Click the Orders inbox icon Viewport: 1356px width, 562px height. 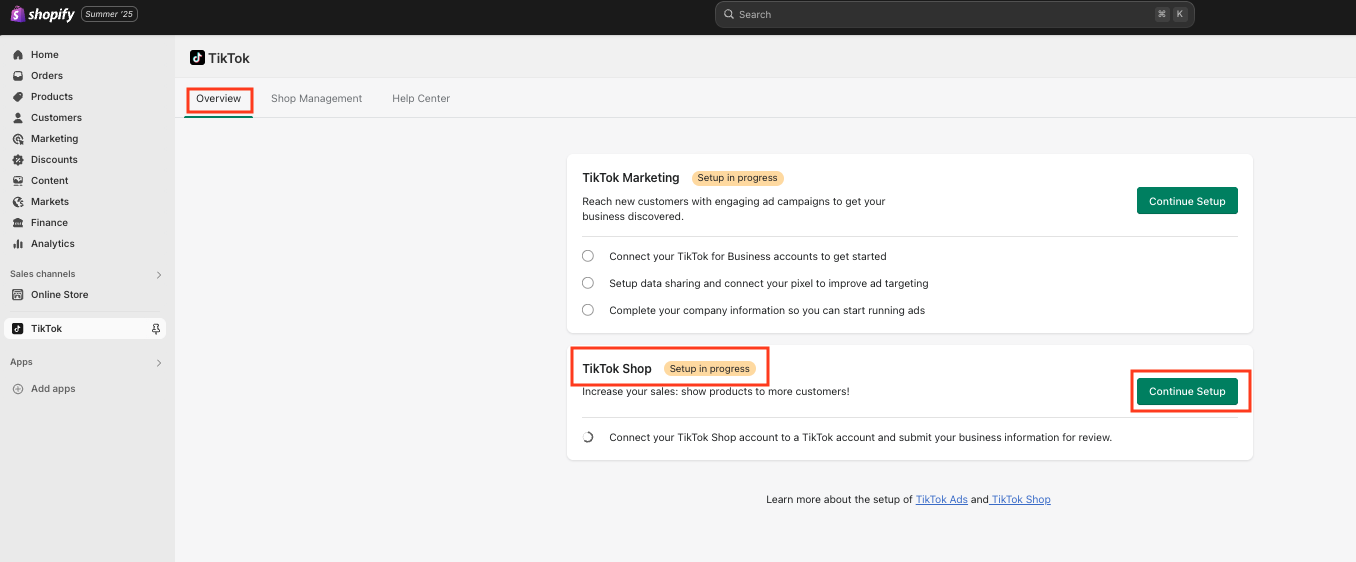click(x=18, y=76)
